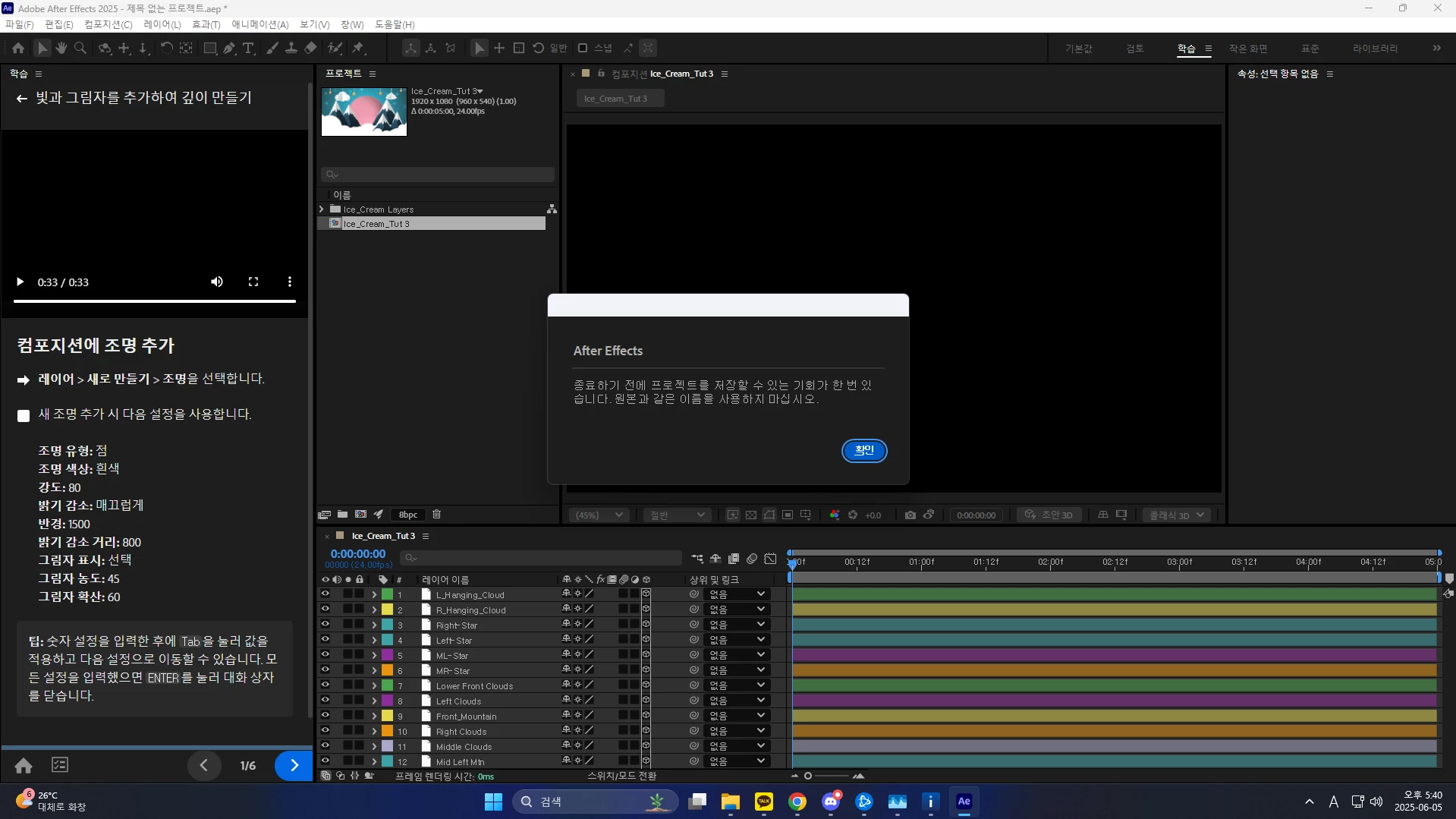1456x819 pixels.
Task: Open the color channel display icon in viewer
Action: pyautogui.click(x=835, y=515)
